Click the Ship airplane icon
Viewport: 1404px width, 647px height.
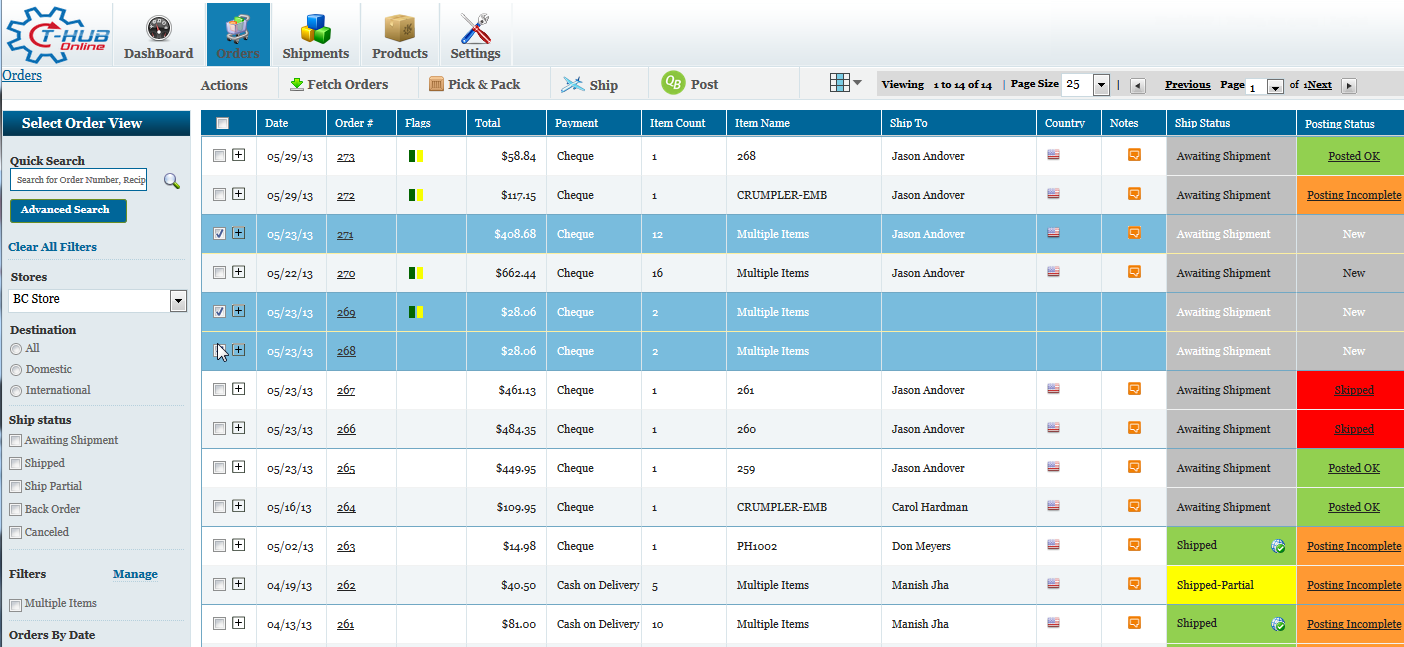[x=572, y=85]
